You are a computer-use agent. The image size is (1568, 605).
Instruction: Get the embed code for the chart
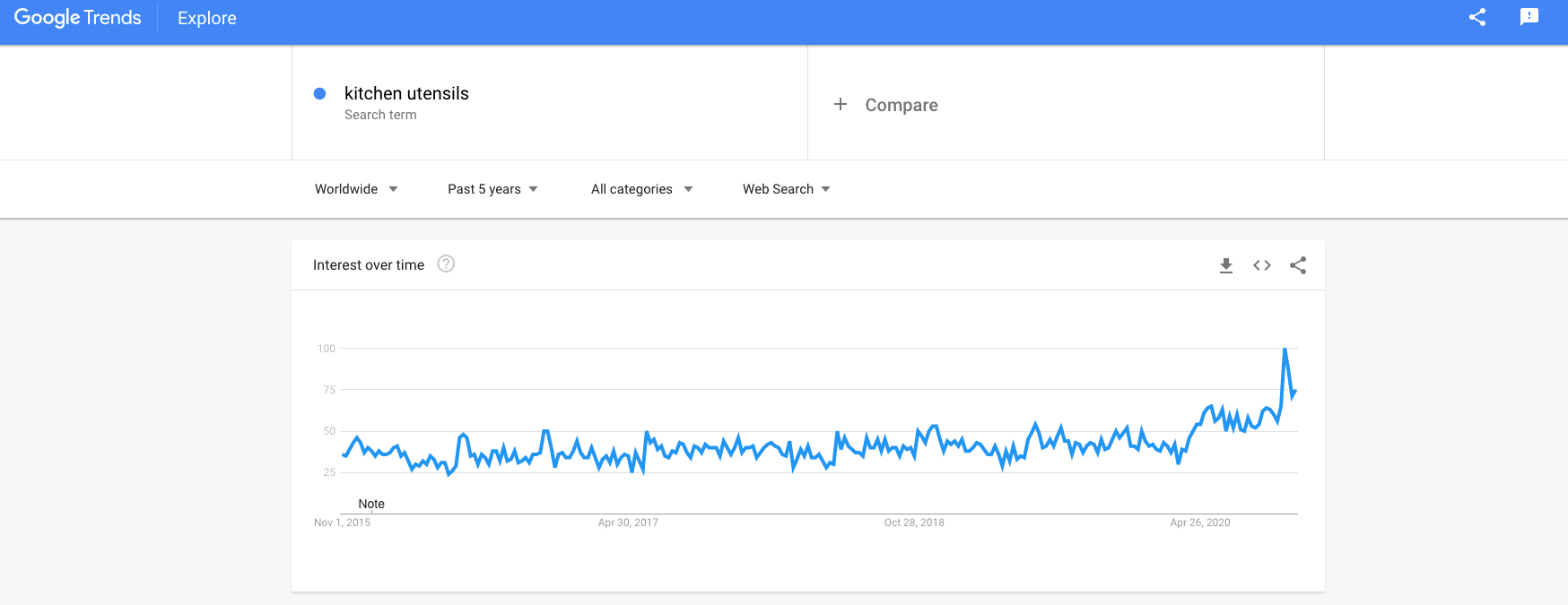[1261, 265]
